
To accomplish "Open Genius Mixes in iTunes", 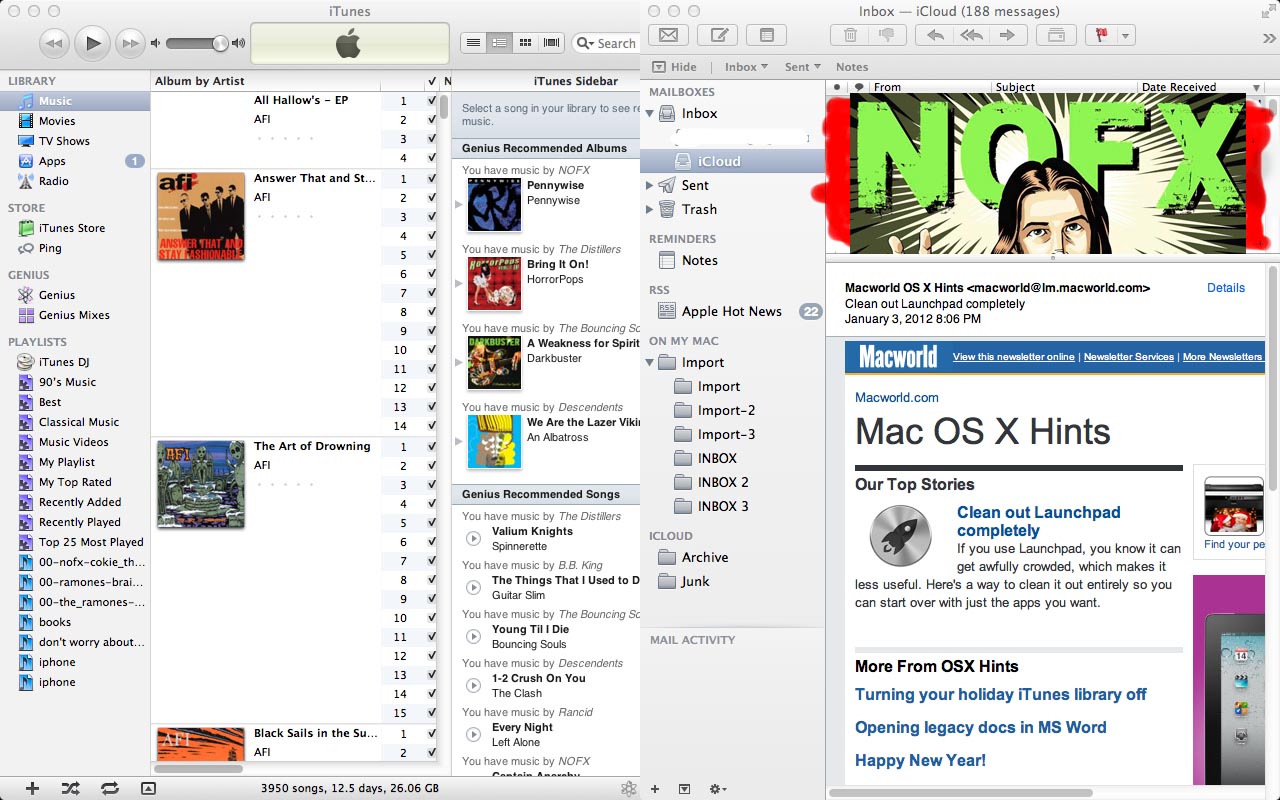I will click(x=75, y=315).
